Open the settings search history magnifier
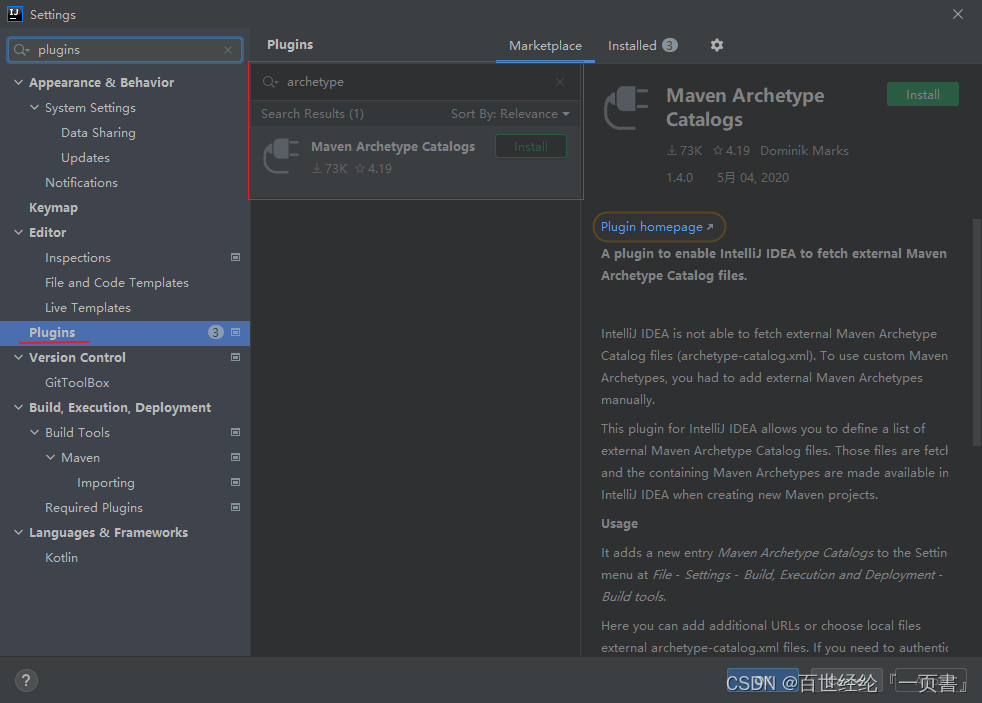This screenshot has width=982, height=703. (21, 50)
